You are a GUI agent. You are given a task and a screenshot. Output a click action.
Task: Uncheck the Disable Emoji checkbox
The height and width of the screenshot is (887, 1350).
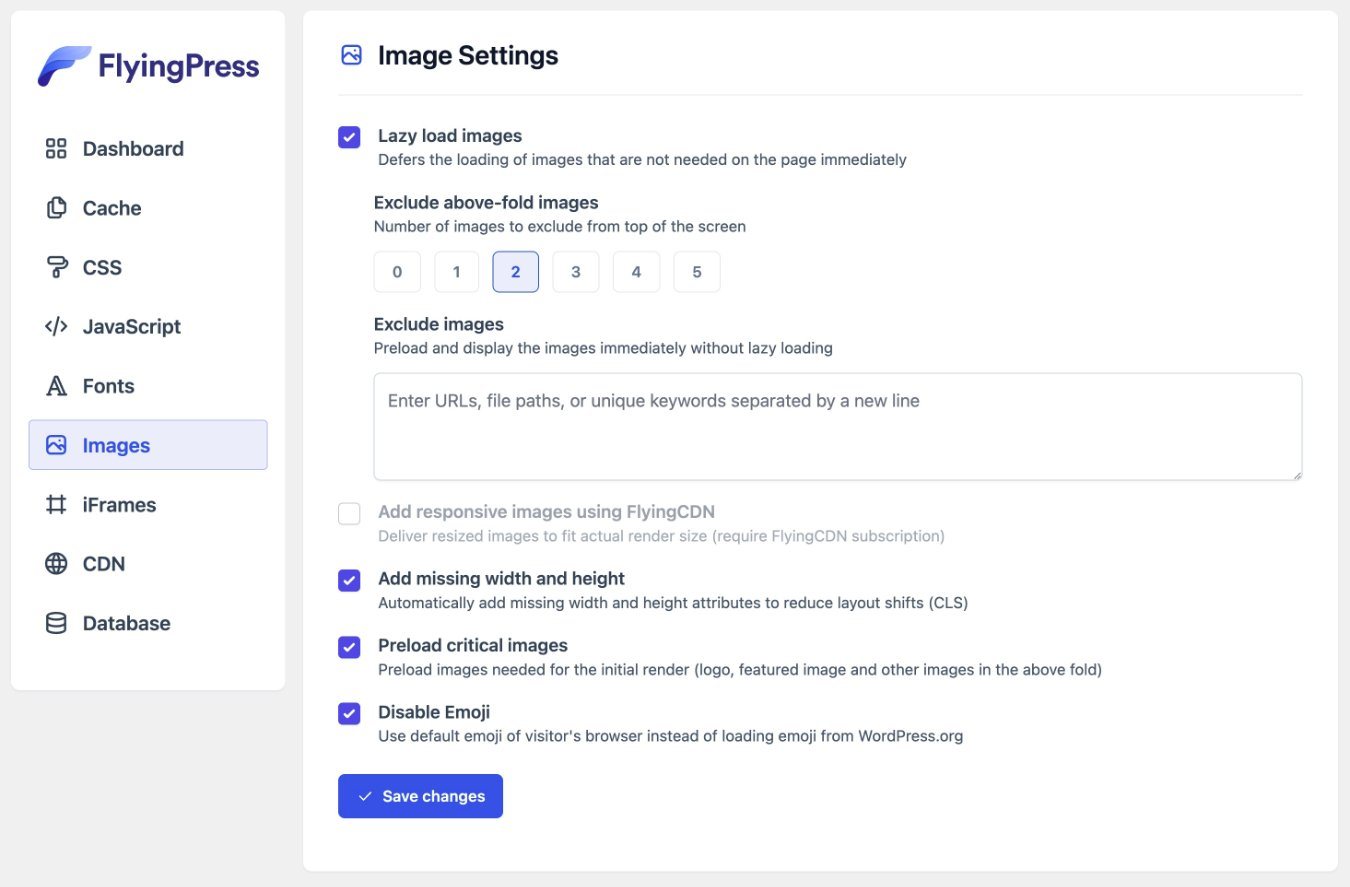(x=349, y=713)
